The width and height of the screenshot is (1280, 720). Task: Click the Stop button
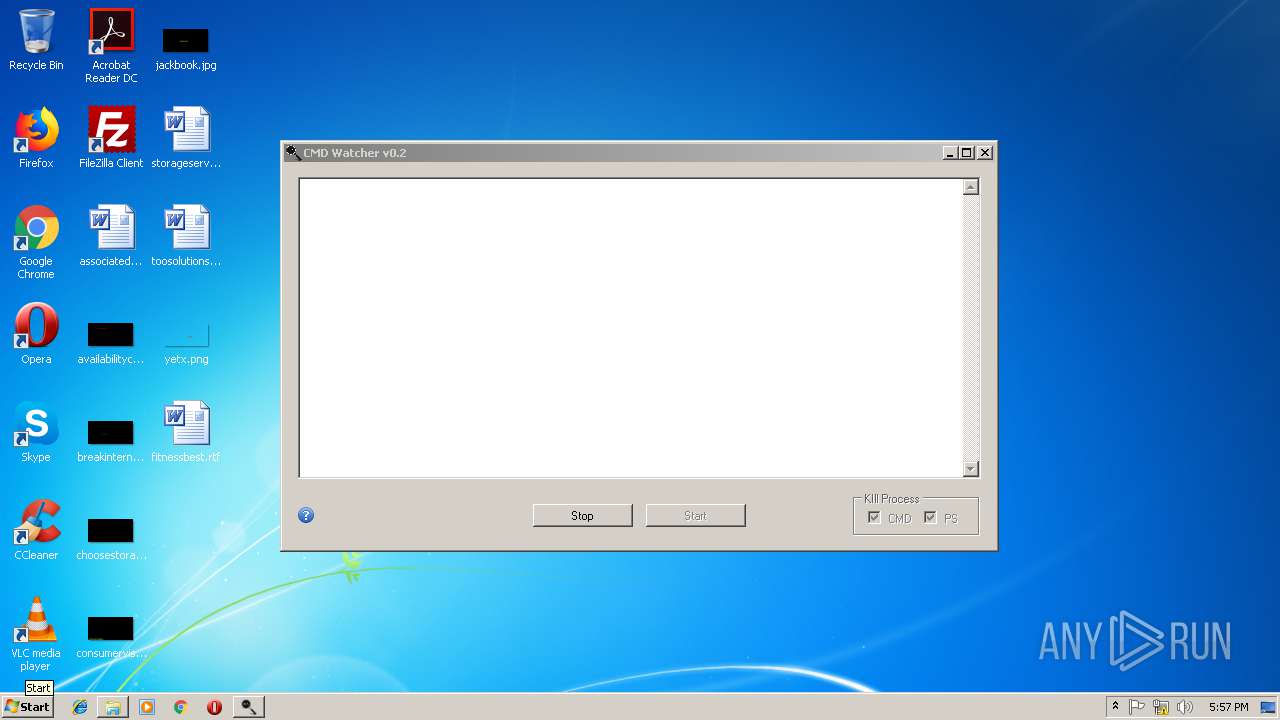pyautogui.click(x=582, y=516)
